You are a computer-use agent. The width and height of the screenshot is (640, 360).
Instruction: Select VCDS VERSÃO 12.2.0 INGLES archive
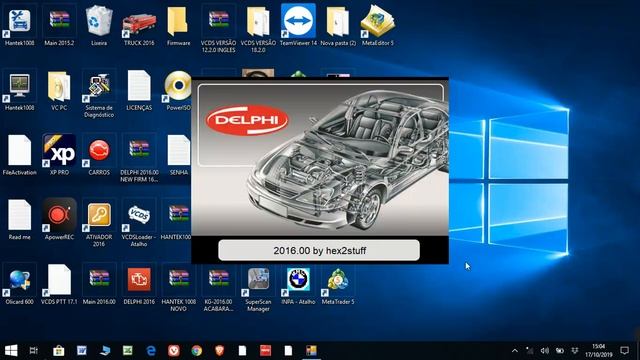click(218, 29)
